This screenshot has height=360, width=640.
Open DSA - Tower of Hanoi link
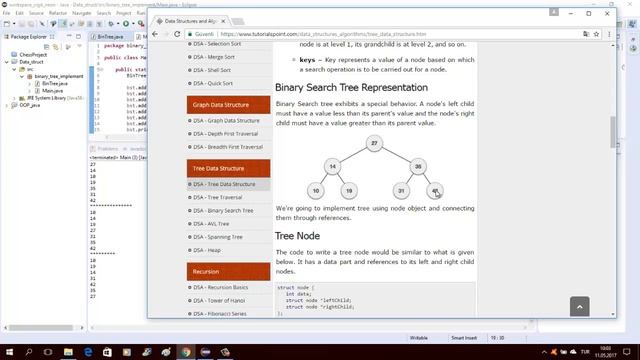coord(219,301)
